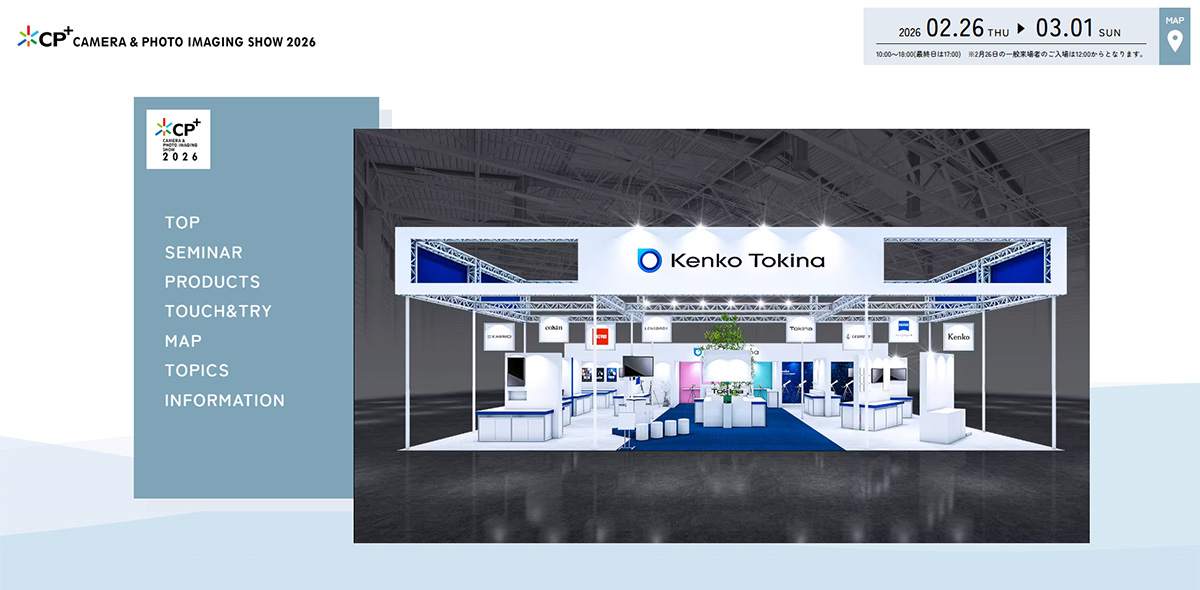Click the CP+ logo in the page header
The image size is (1200, 590).
click(44, 39)
